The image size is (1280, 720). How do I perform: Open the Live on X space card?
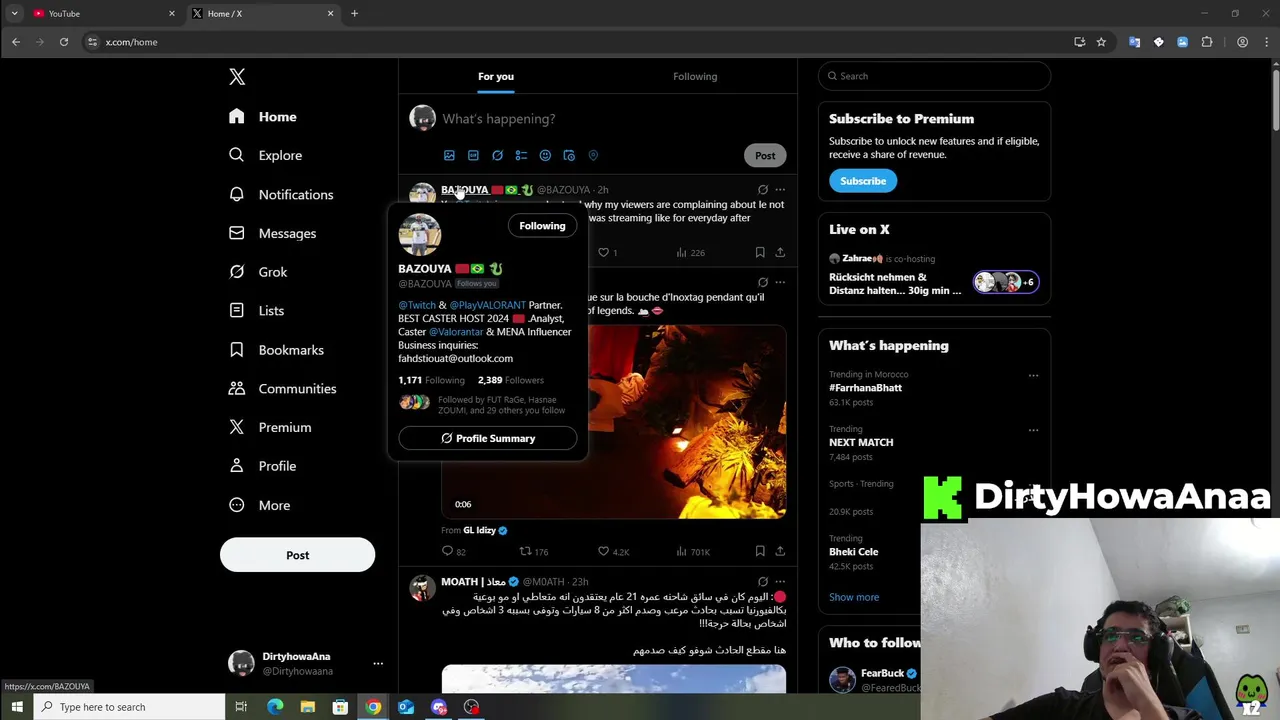tap(934, 275)
